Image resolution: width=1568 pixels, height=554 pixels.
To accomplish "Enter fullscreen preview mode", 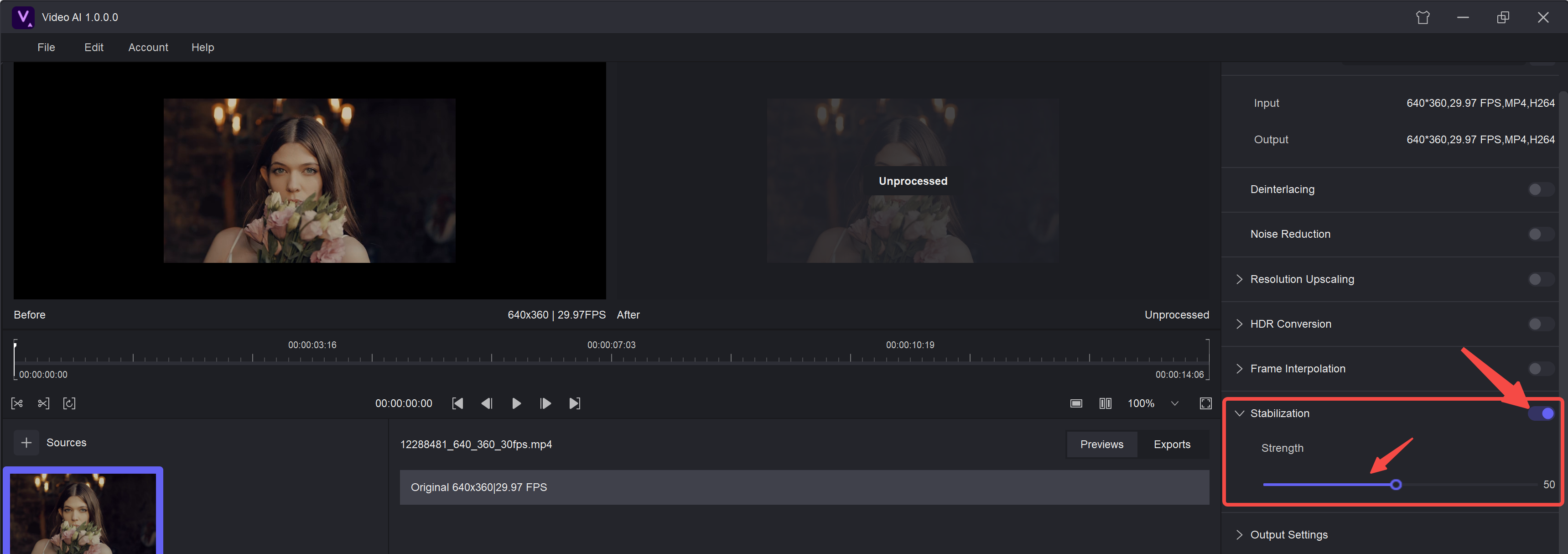I will 1205,403.
